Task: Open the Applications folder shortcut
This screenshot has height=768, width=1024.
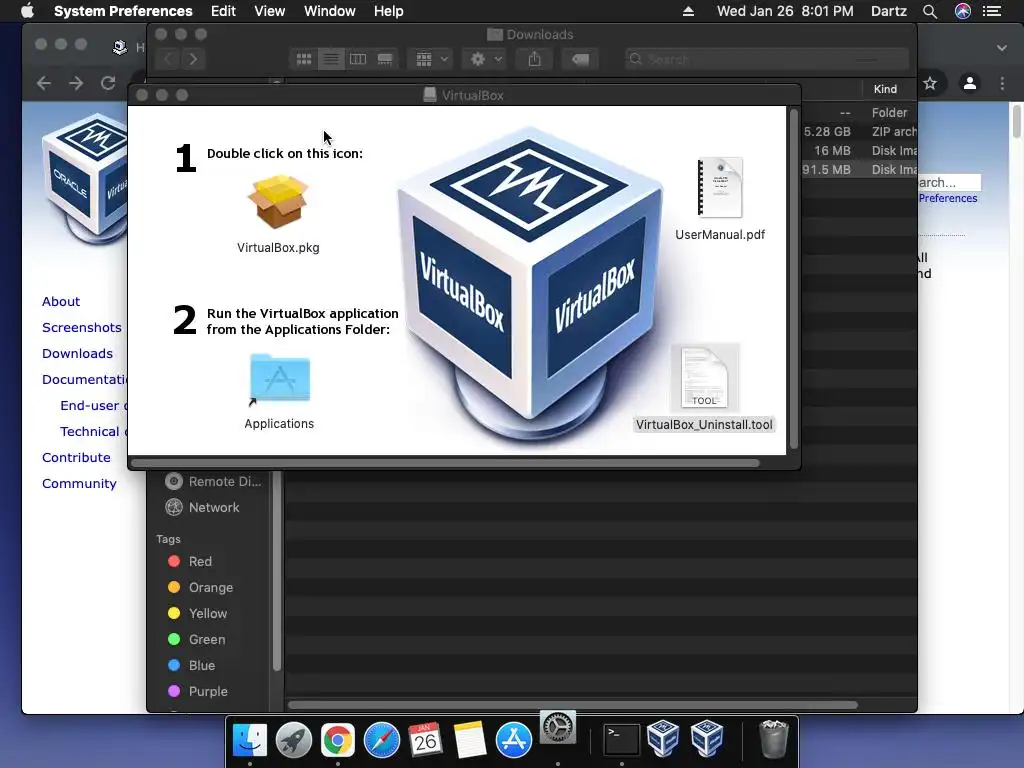Action: click(x=280, y=379)
